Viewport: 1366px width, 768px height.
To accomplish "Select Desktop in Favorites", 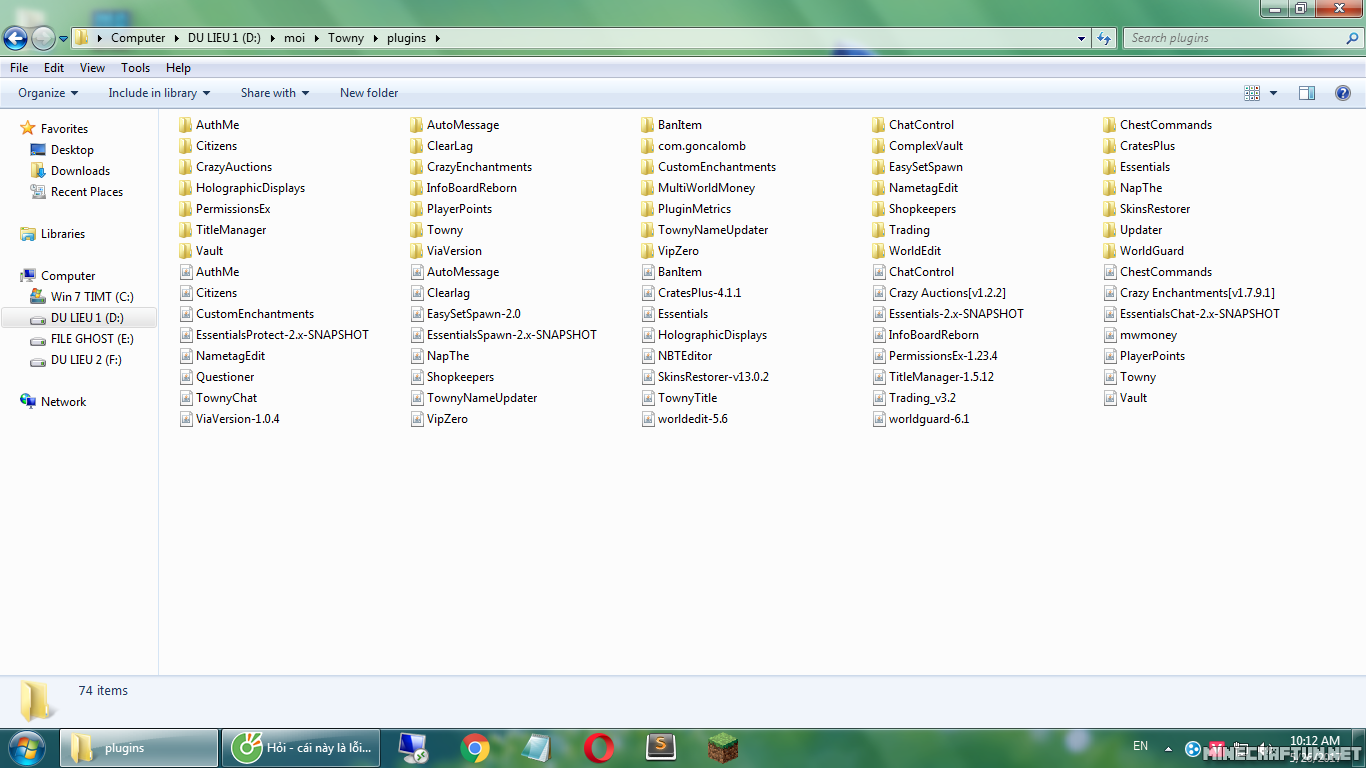I will coord(62,150).
